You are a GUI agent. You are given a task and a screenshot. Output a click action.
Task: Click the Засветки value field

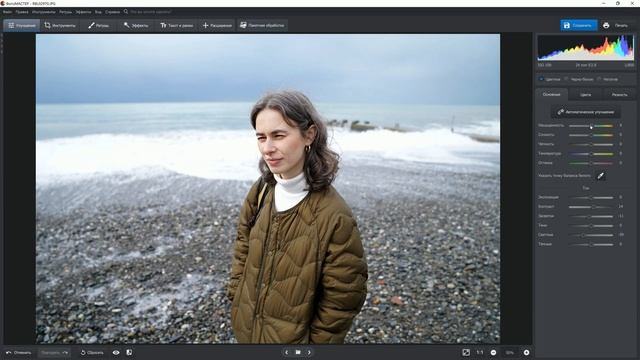tap(621, 216)
